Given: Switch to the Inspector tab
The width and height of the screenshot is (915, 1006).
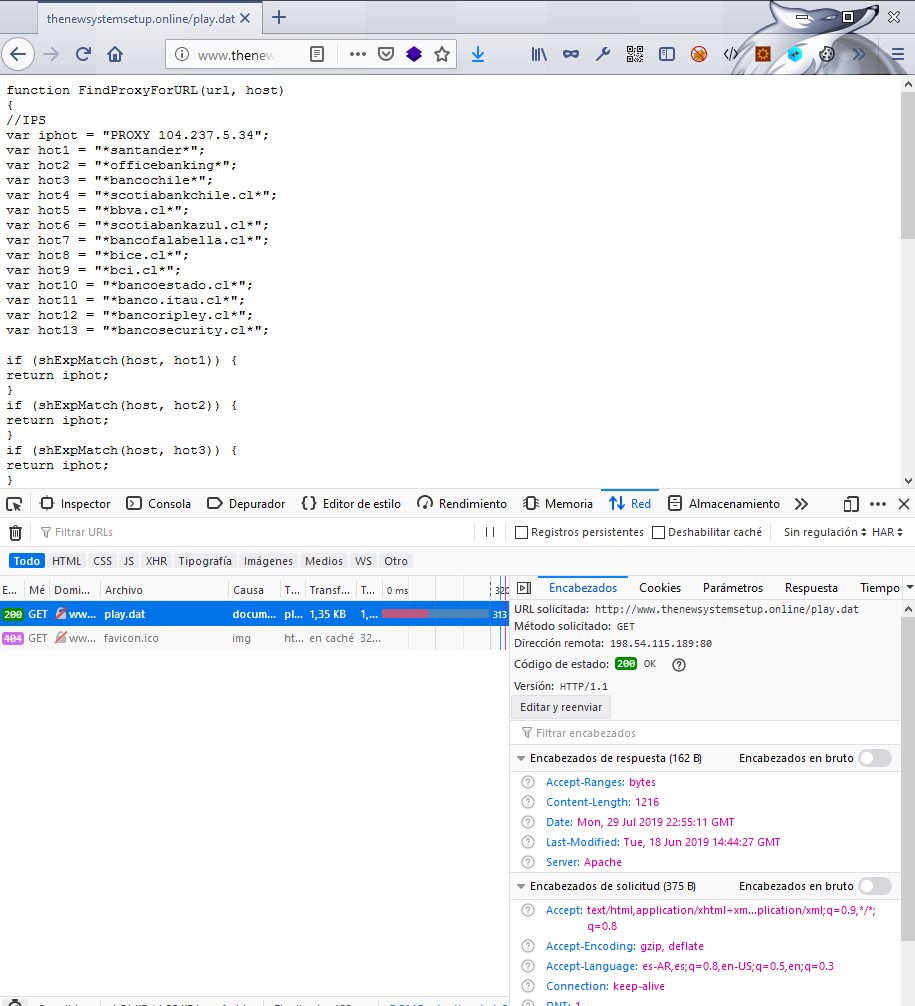Looking at the screenshot, I should click(76, 504).
